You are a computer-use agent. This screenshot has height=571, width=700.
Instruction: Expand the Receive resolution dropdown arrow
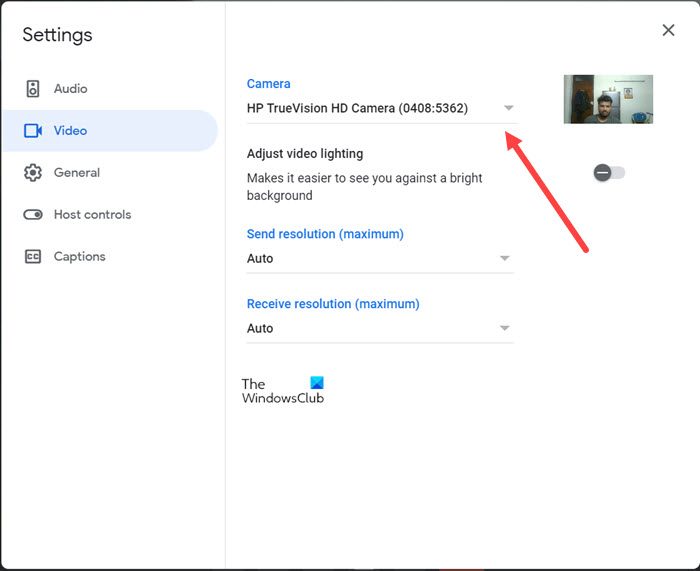pyautogui.click(x=505, y=328)
